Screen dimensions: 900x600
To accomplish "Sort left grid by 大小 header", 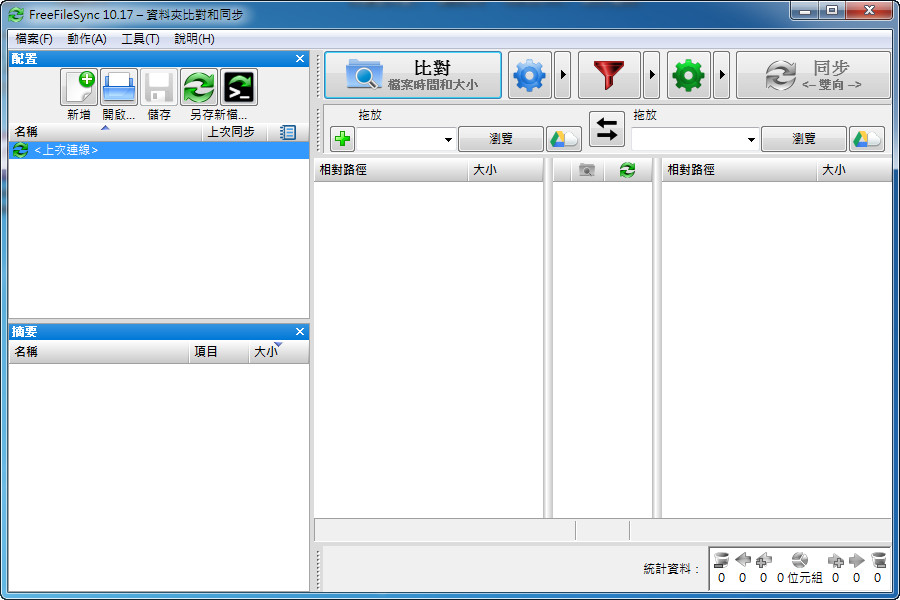I will (x=505, y=170).
